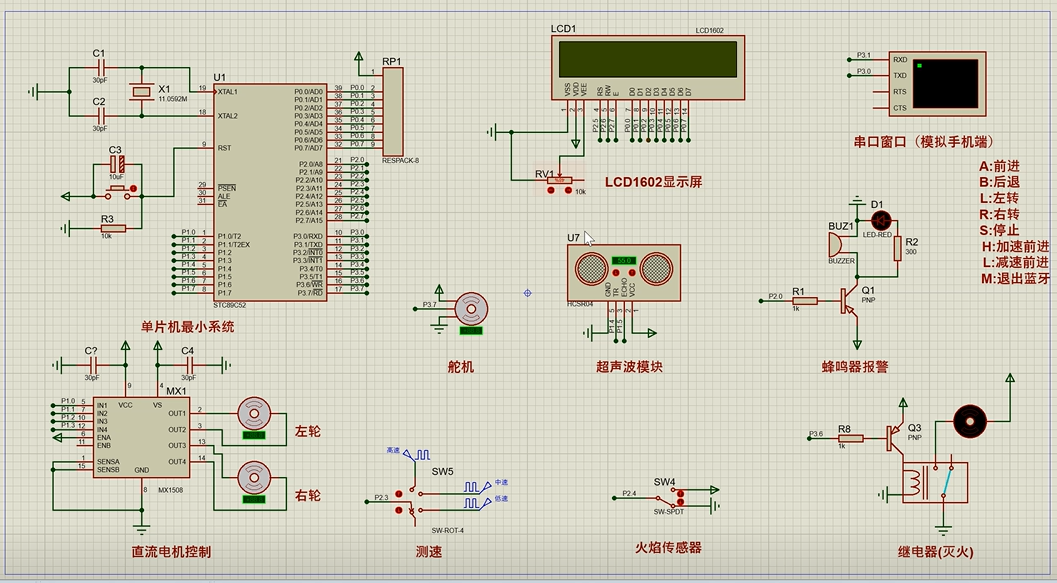
Task: Click the STC89C52 microcontroller U1 chip
Action: (x=269, y=190)
